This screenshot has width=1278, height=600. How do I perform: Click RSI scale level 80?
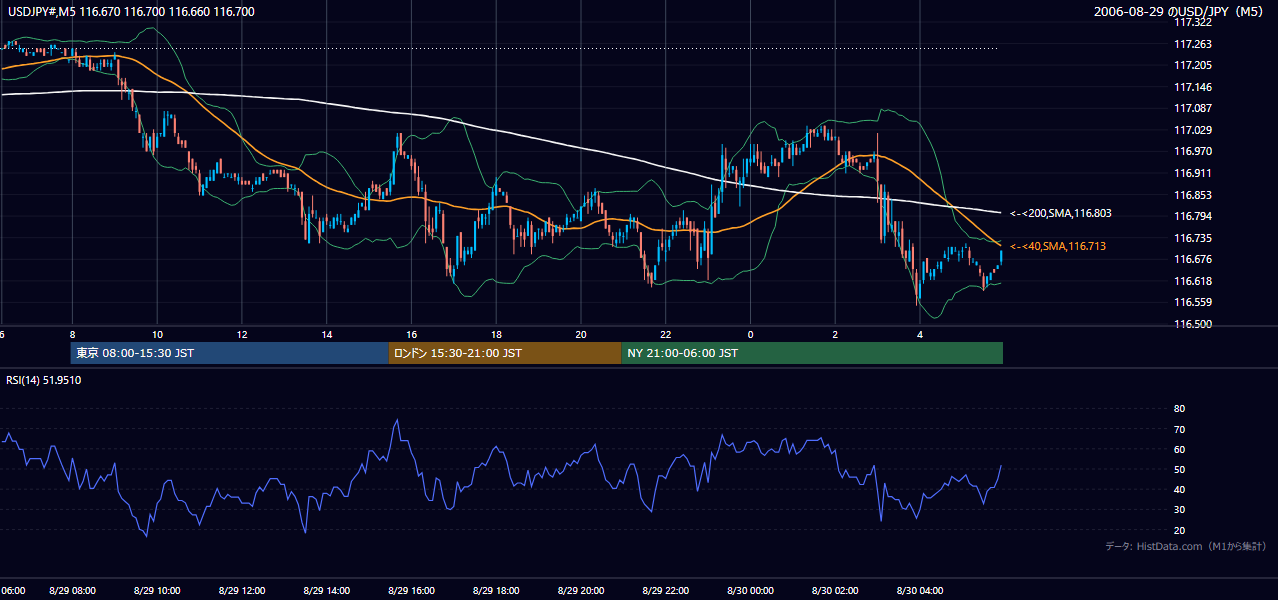(x=1179, y=409)
